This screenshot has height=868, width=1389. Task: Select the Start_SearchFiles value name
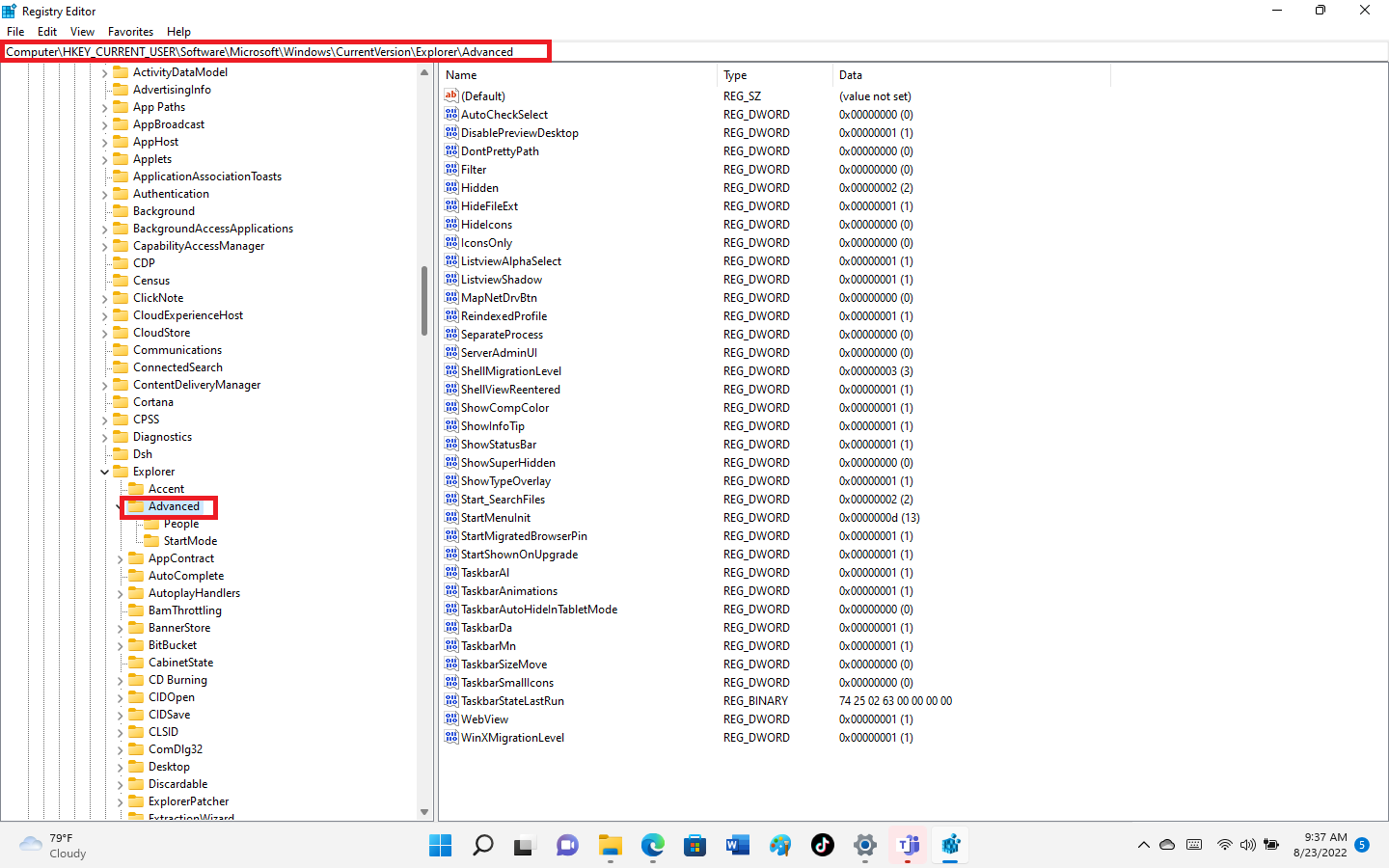pos(503,500)
